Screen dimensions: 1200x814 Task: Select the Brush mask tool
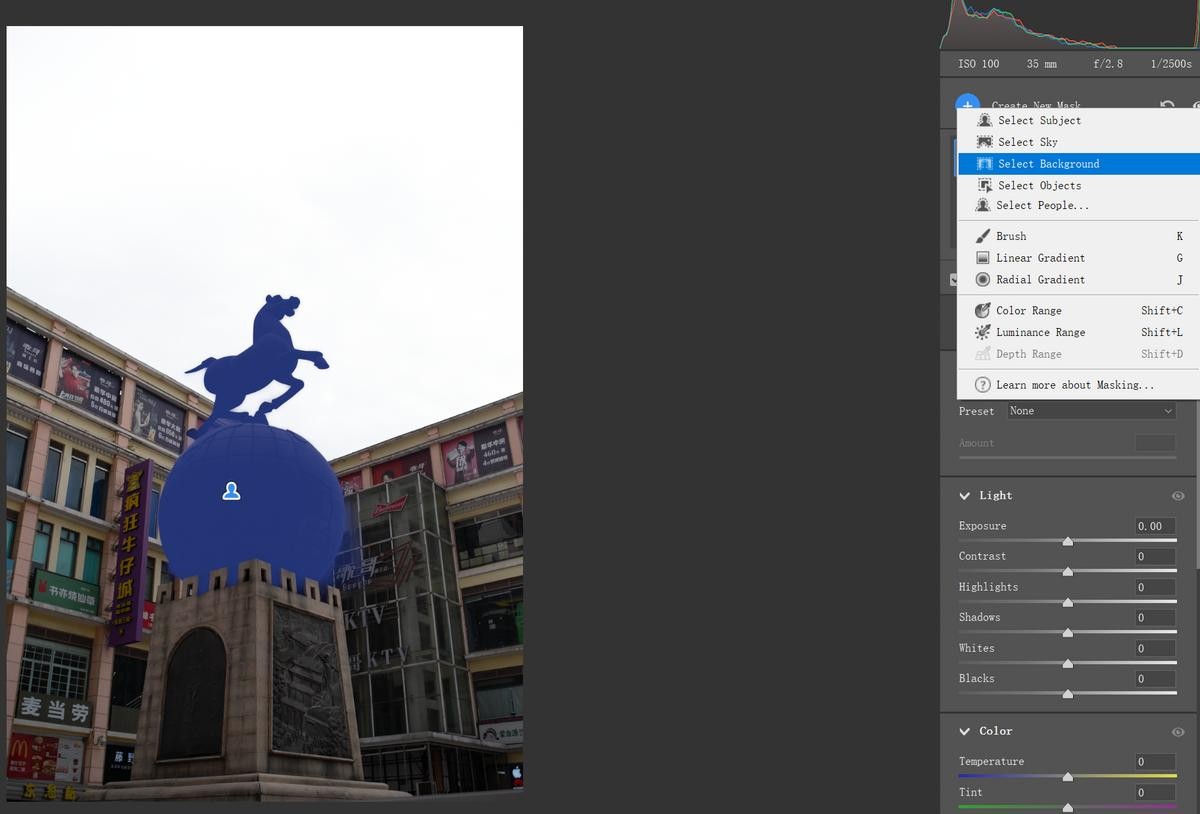coord(1010,236)
